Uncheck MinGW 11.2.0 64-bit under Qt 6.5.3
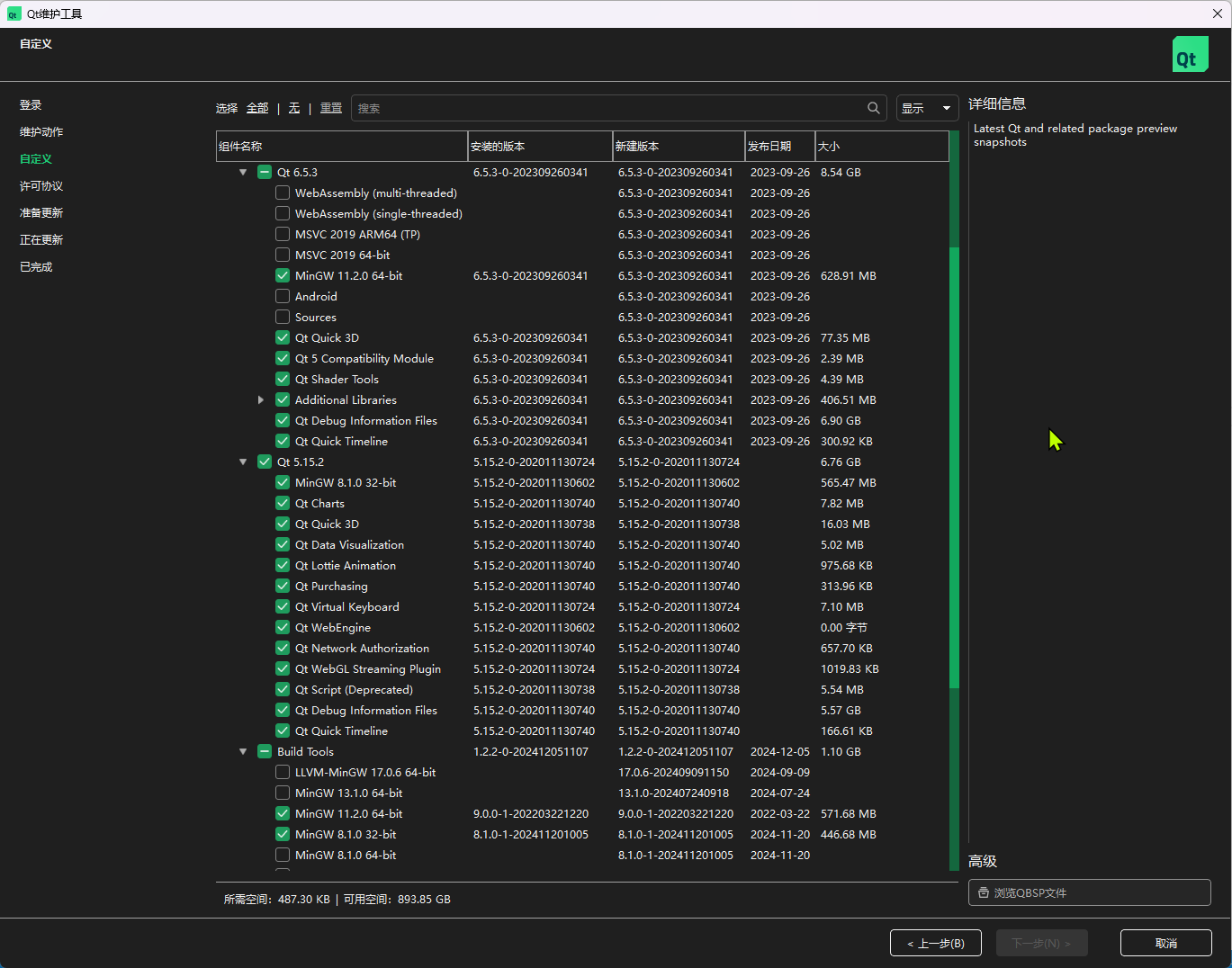1232x968 pixels. tap(283, 275)
